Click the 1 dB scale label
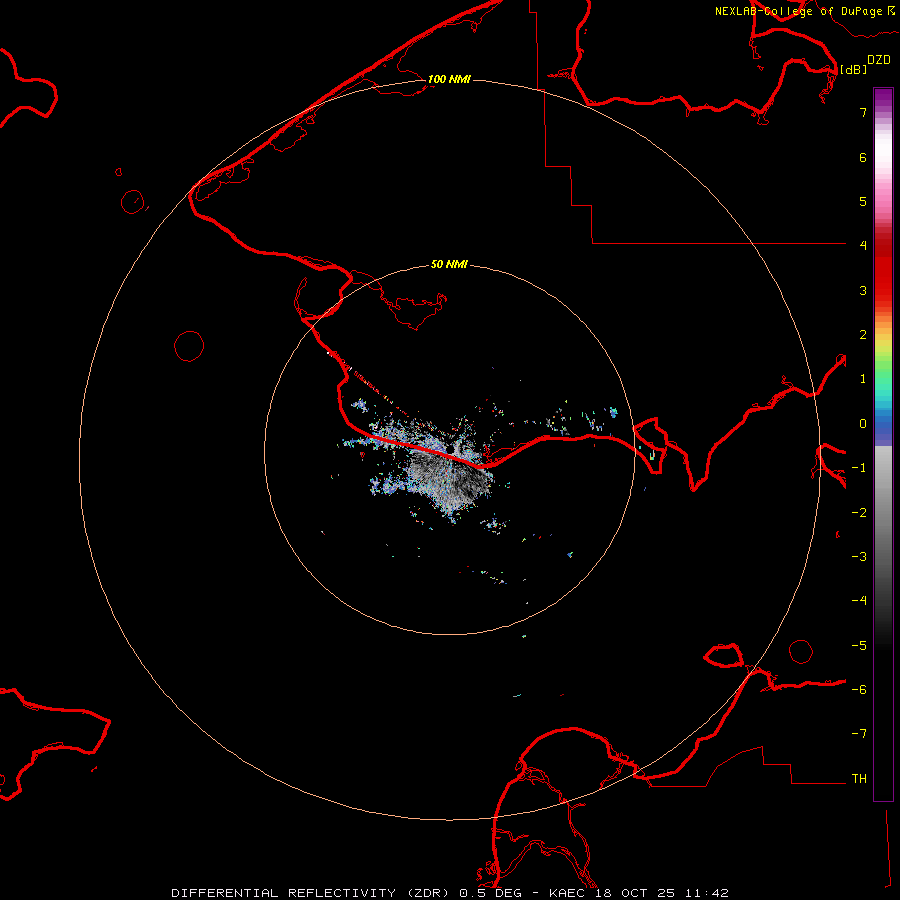Screen dimensions: 900x900 pyautogui.click(x=863, y=379)
